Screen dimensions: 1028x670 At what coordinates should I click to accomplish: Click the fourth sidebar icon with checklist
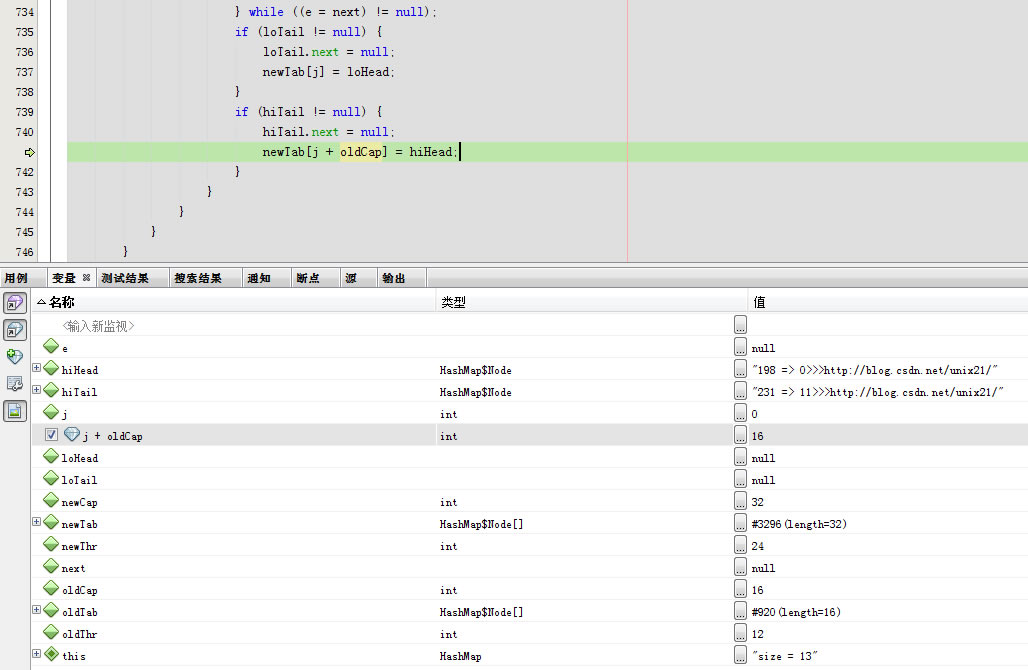(x=14, y=384)
